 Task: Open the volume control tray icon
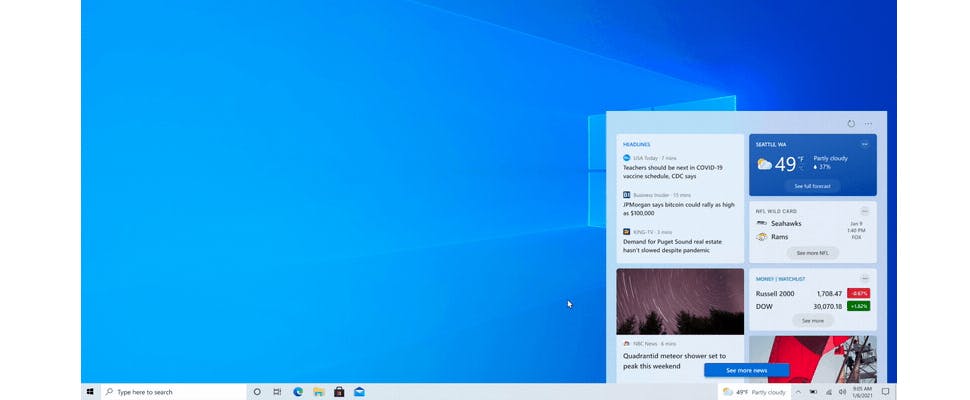coord(842,392)
